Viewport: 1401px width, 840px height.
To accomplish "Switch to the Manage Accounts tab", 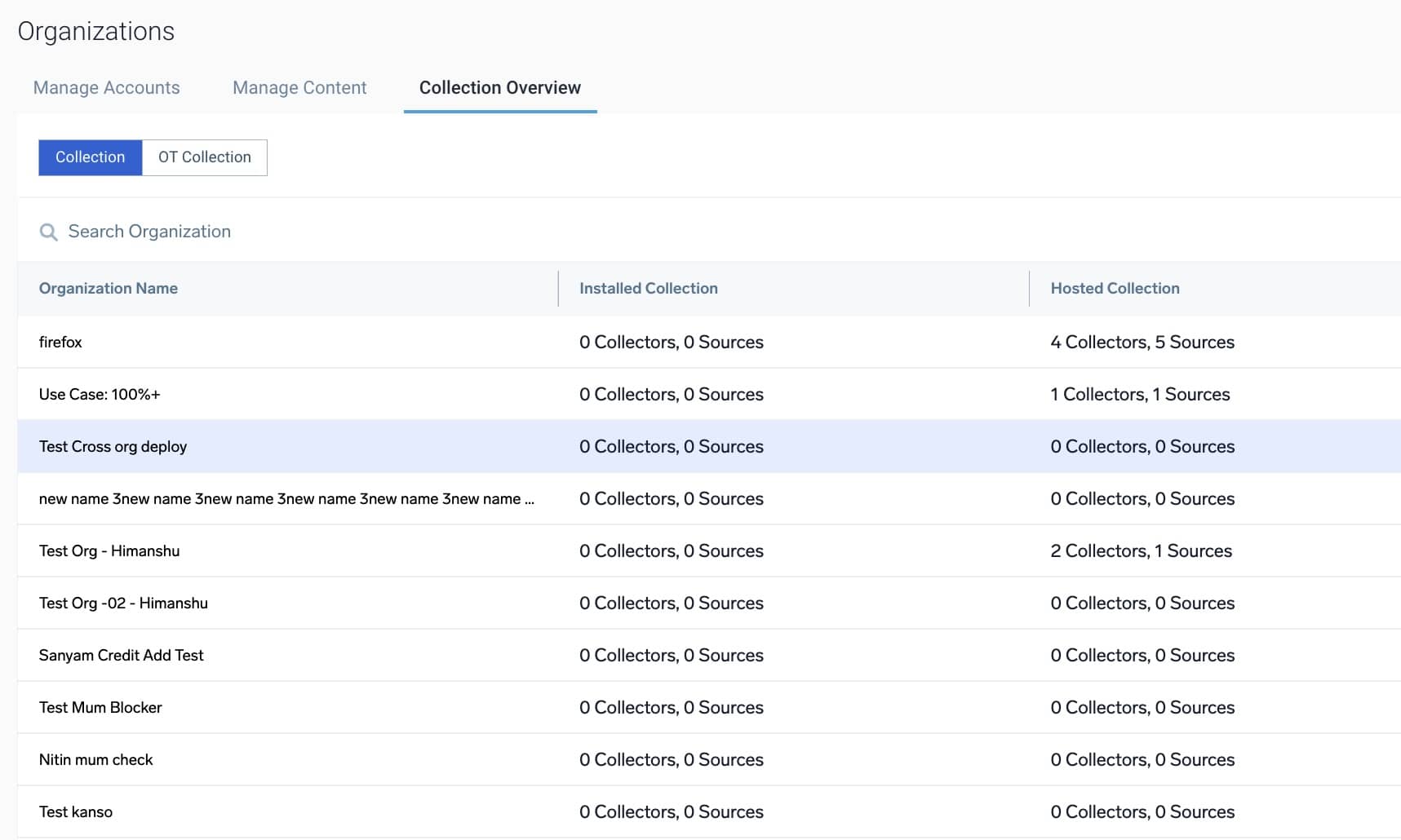I will coord(106,87).
